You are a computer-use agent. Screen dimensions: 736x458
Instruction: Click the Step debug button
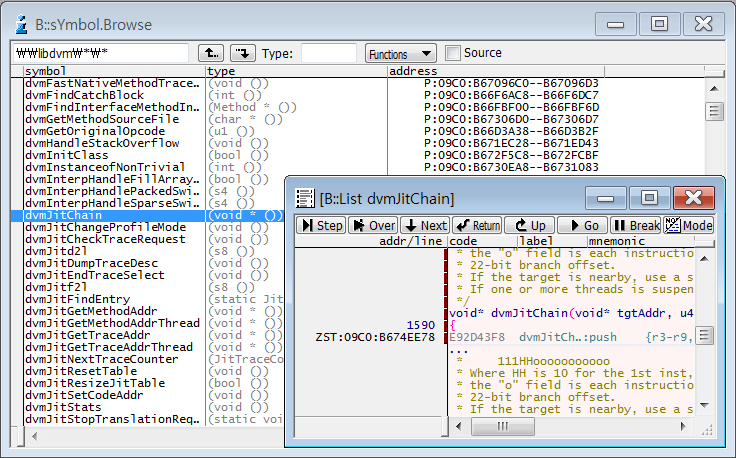320,225
